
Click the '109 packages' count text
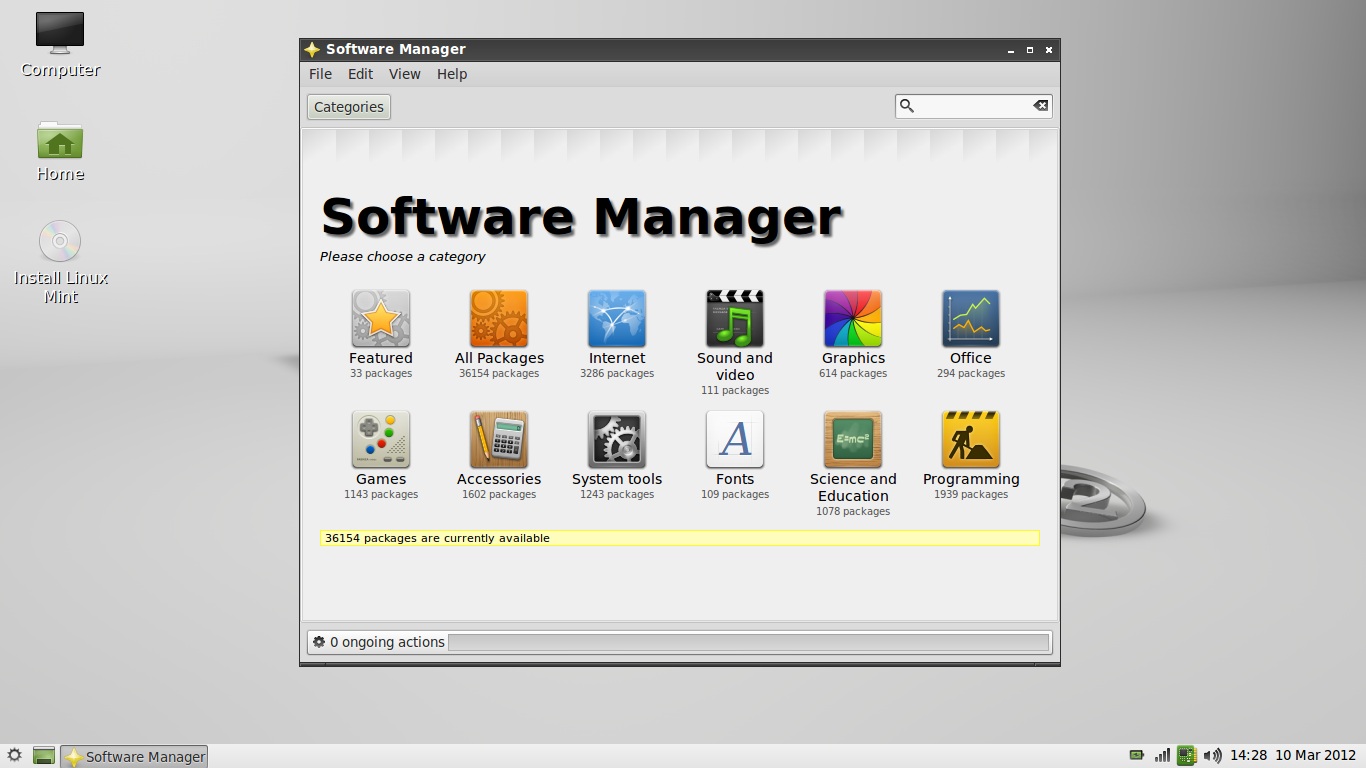tap(735, 494)
